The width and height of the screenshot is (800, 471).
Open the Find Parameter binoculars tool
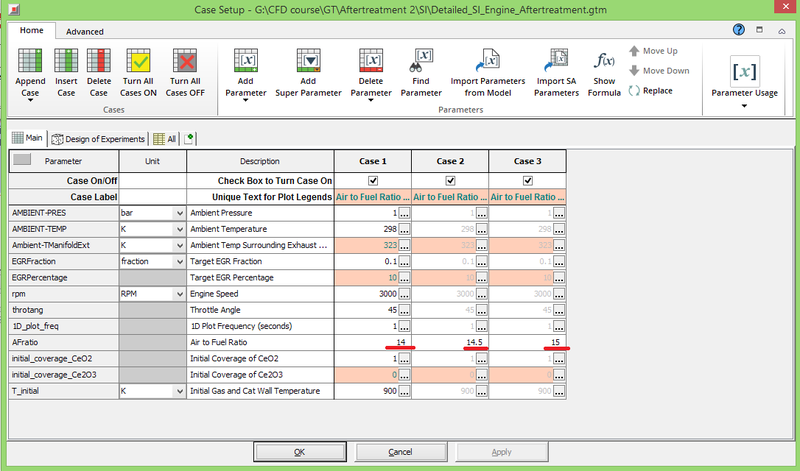(x=422, y=63)
